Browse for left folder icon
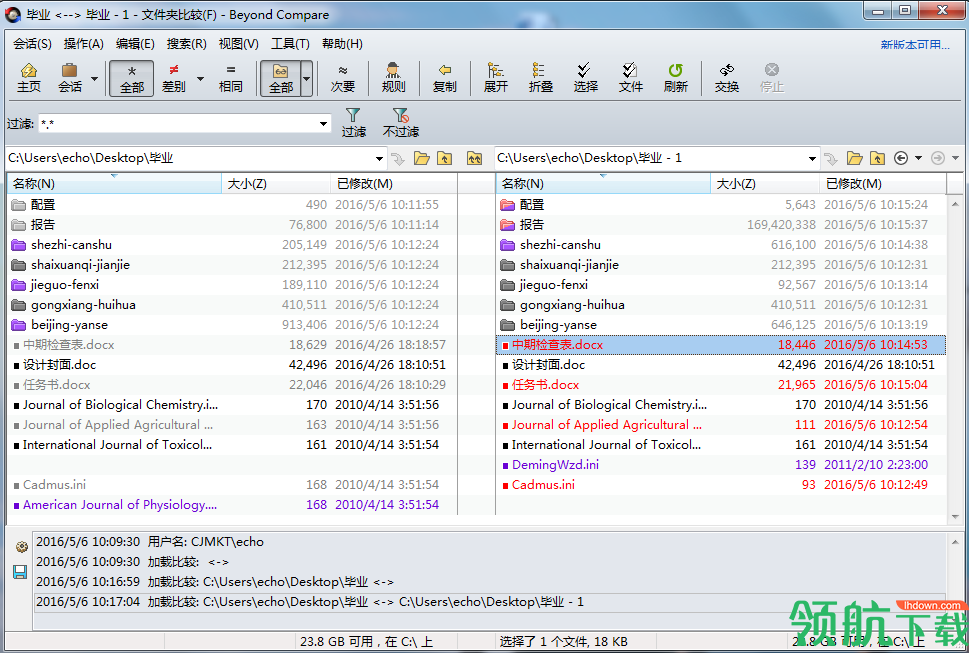This screenshot has height=653, width=969. pos(421,159)
